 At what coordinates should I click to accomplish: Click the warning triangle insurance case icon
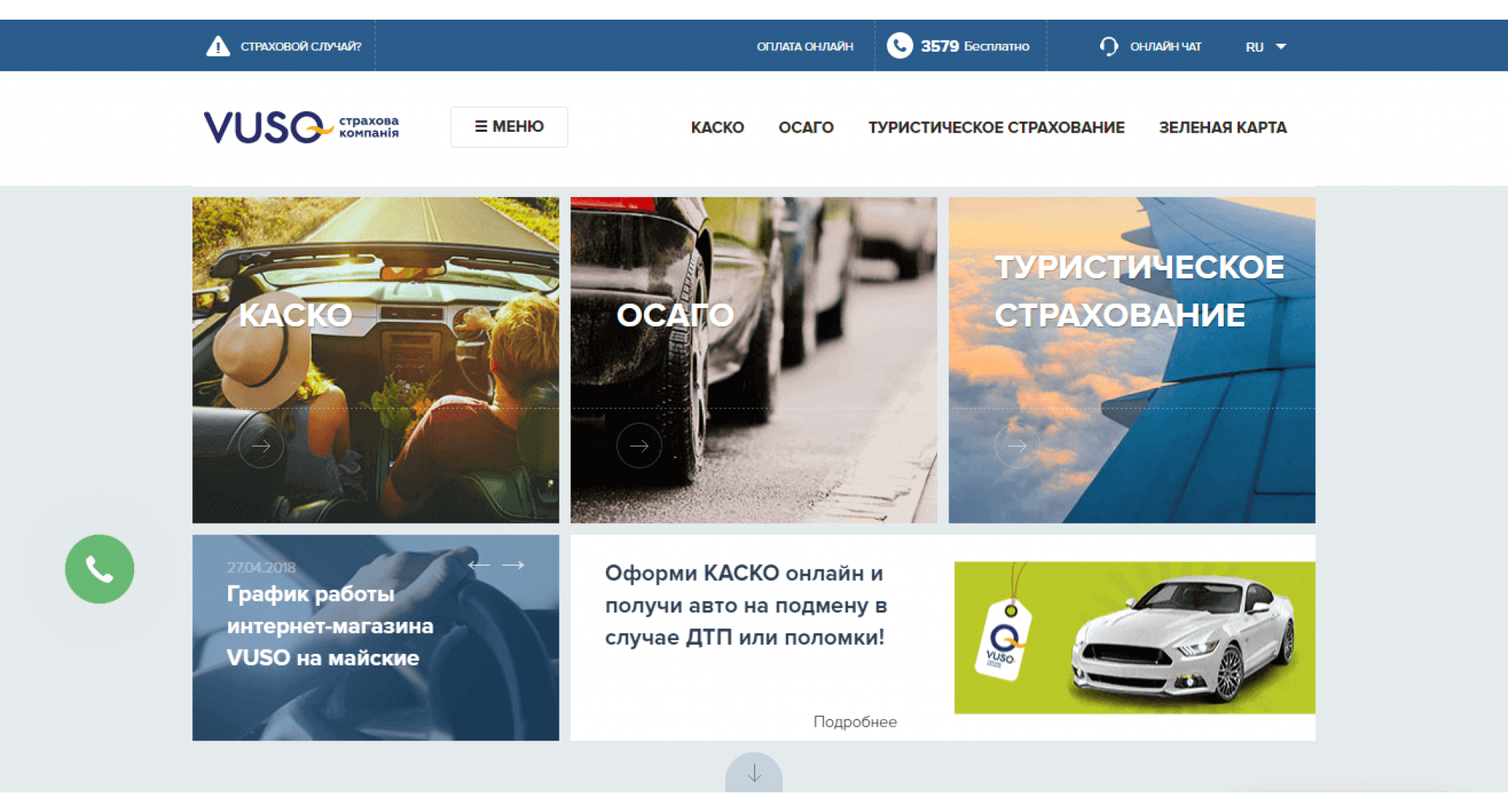(x=218, y=47)
